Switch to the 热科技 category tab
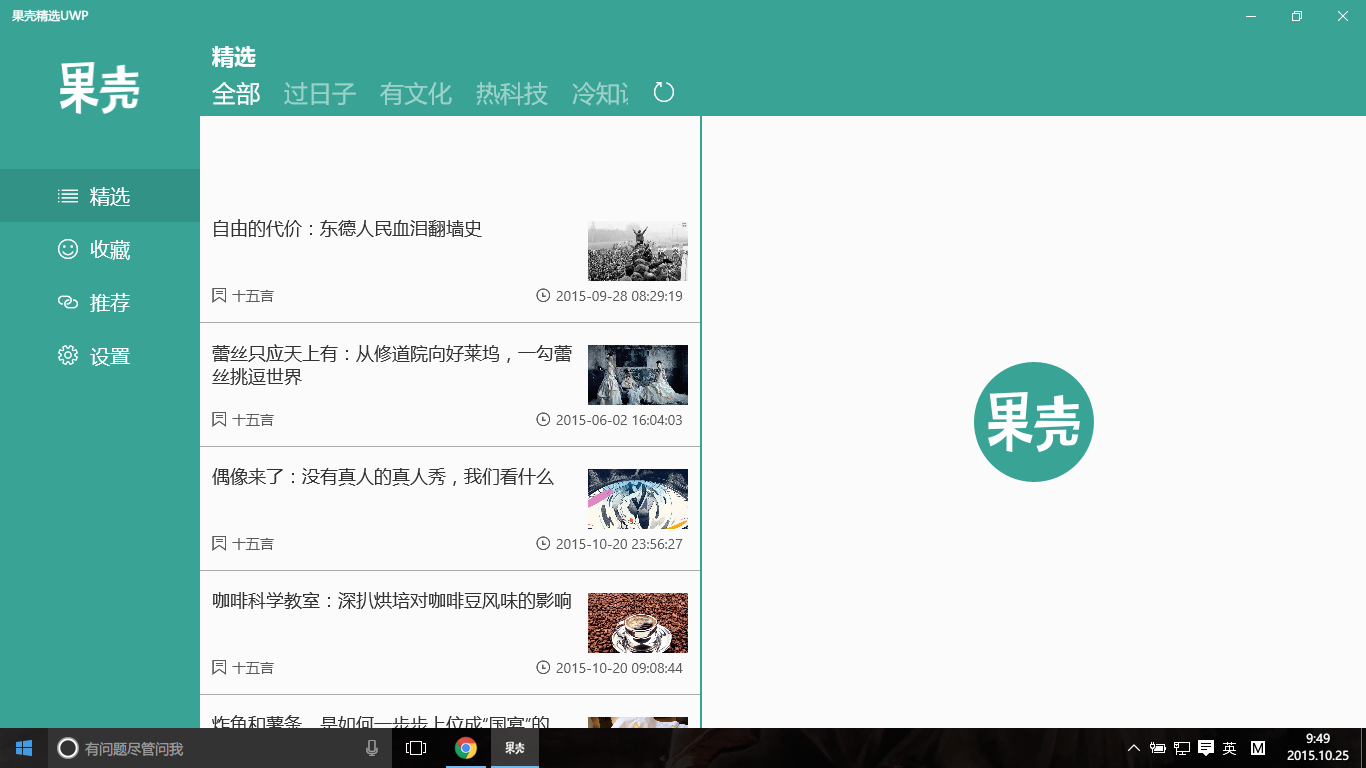The width and height of the screenshot is (1366, 768). click(512, 94)
